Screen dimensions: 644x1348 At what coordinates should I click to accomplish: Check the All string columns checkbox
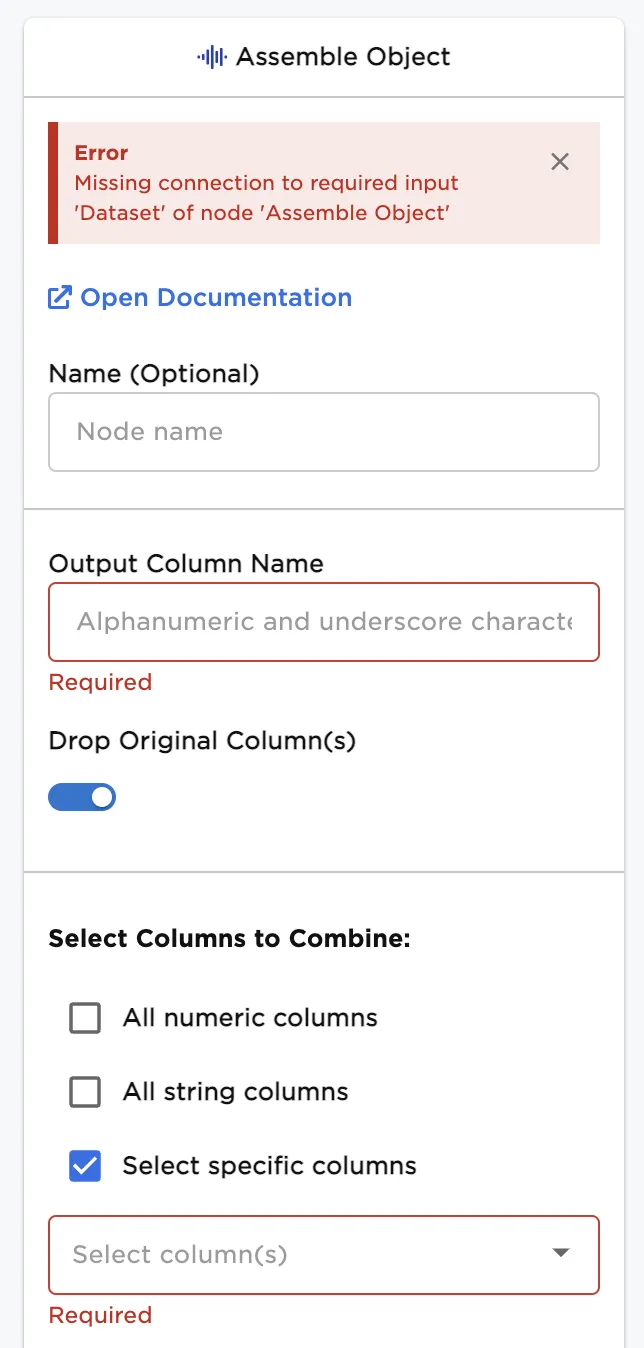point(85,1091)
